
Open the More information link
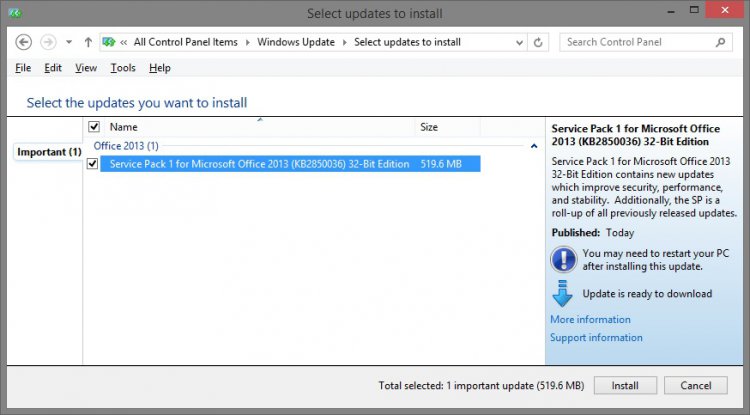(x=590, y=319)
